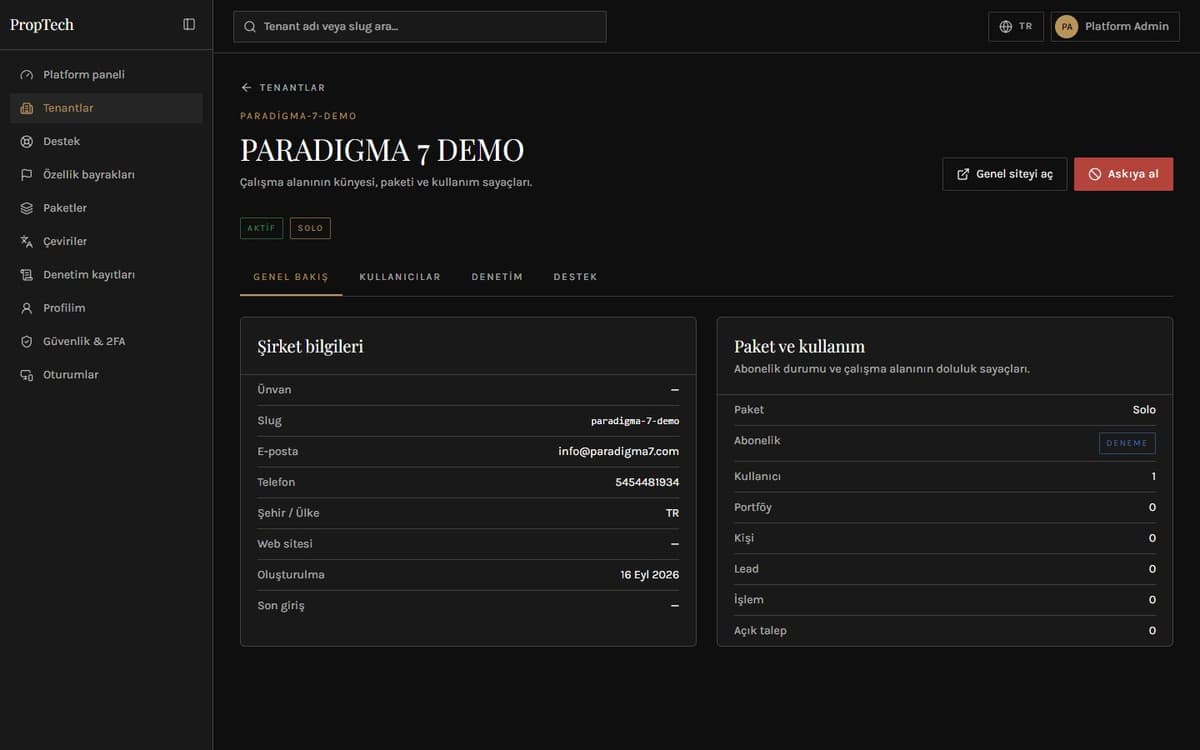Click the Paketler layers icon
Screen dimensions: 1200x750
(x=27, y=208)
